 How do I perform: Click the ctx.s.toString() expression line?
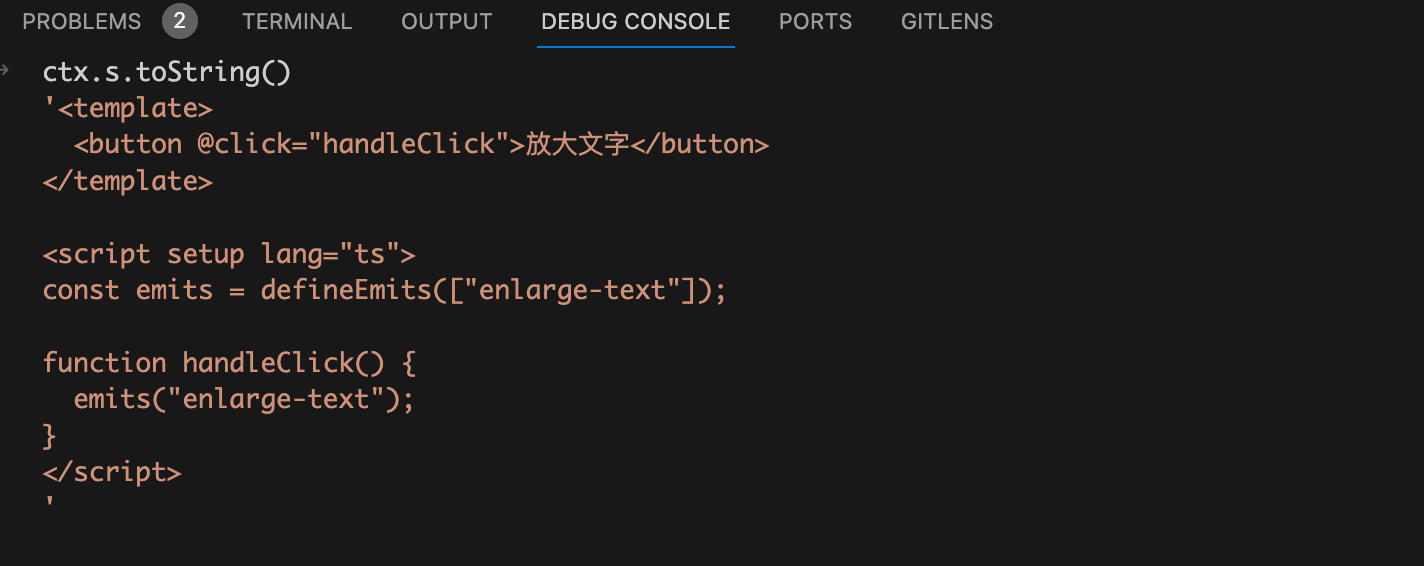coord(167,72)
